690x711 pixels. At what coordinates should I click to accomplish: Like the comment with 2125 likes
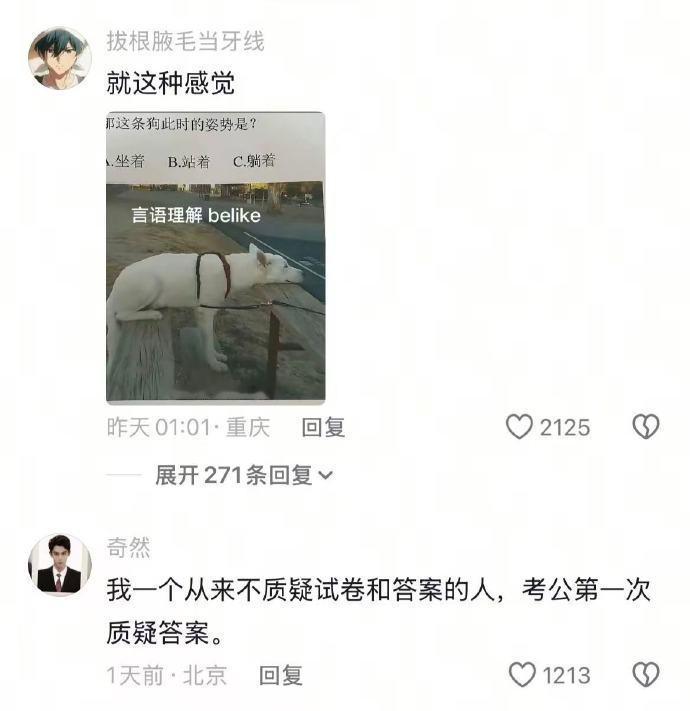coord(519,427)
